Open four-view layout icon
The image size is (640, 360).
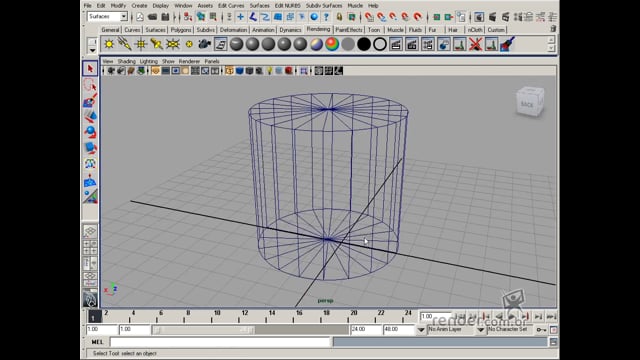pos(90,247)
